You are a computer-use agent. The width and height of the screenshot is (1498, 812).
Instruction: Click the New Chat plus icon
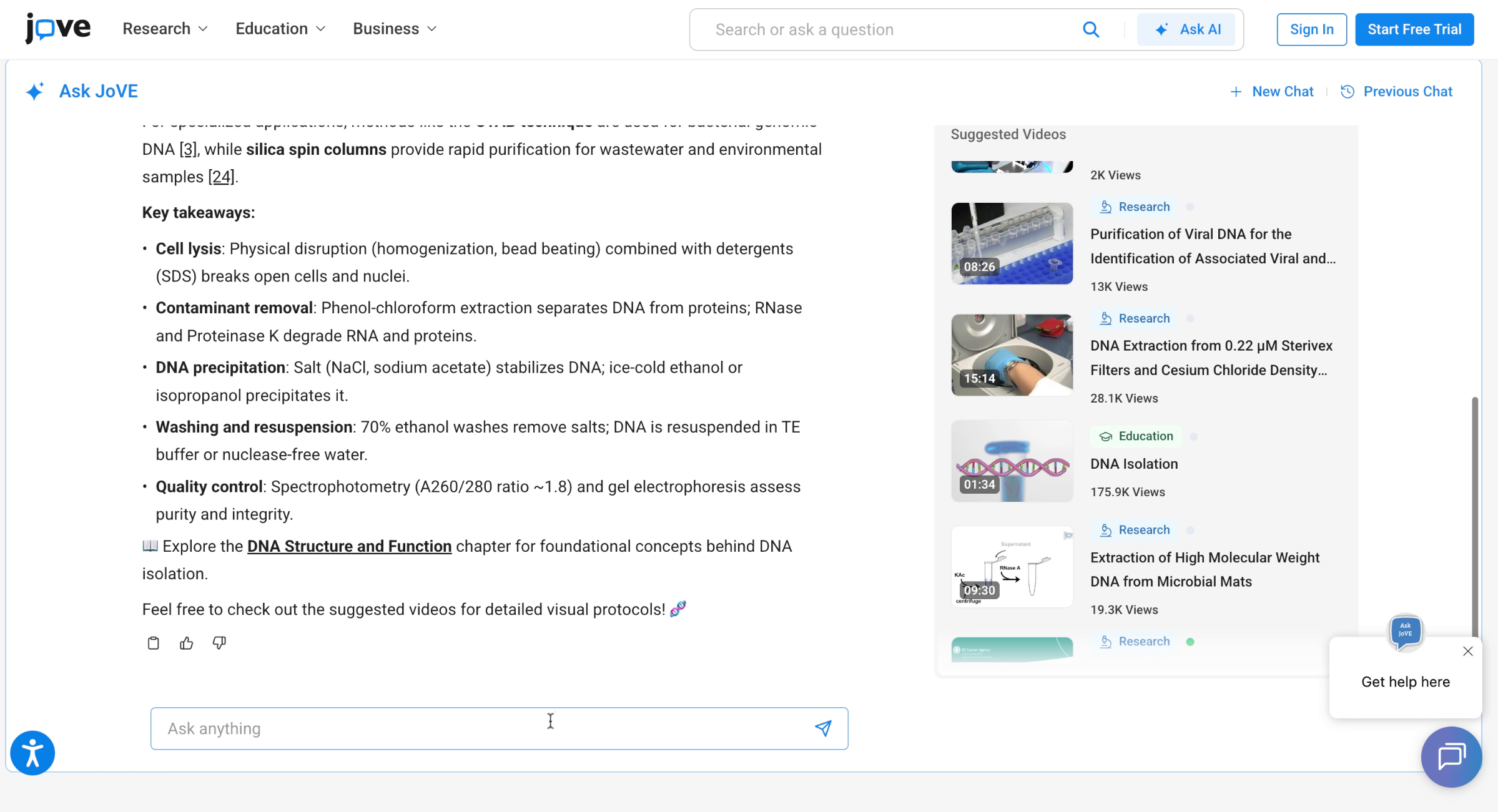[1236, 92]
